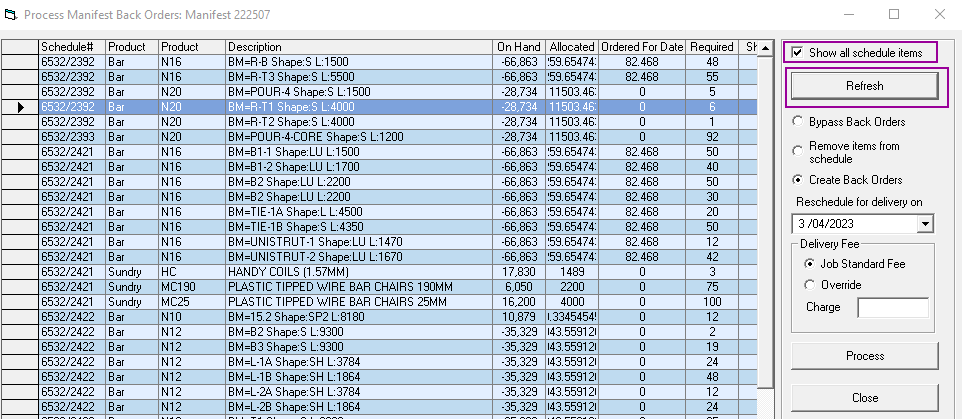
Task: Click the Schedule# column header
Action: tap(72, 47)
